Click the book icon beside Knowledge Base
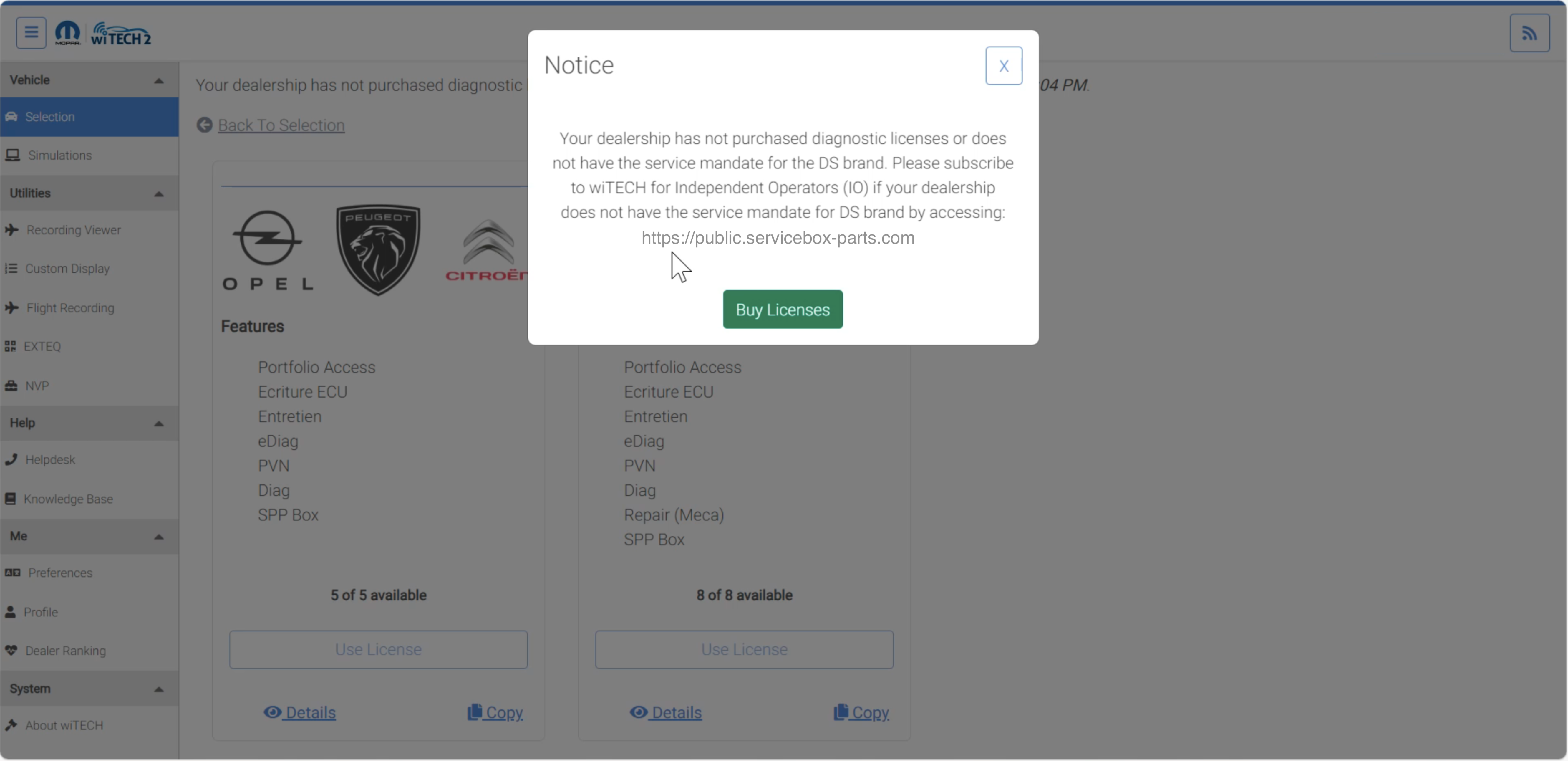Viewport: 1568px width, 761px height. point(10,499)
